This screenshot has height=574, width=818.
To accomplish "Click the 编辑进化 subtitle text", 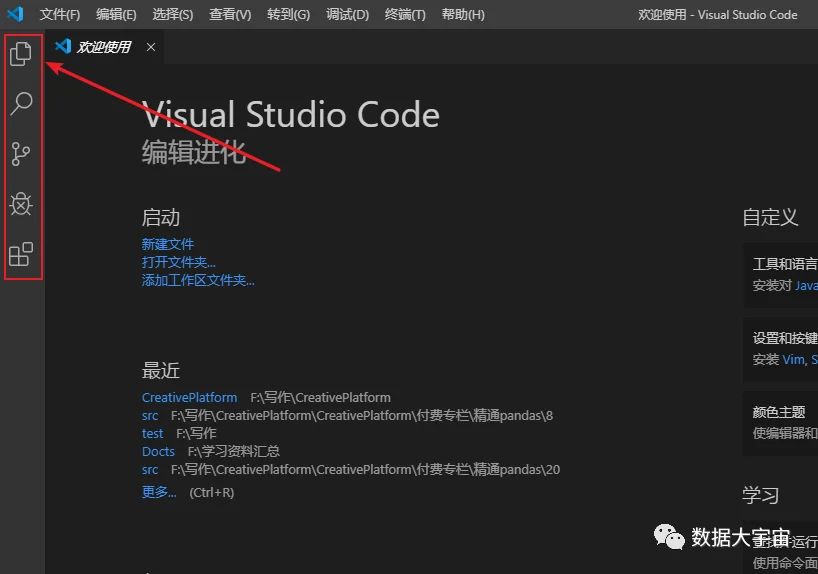I will tap(194, 152).
